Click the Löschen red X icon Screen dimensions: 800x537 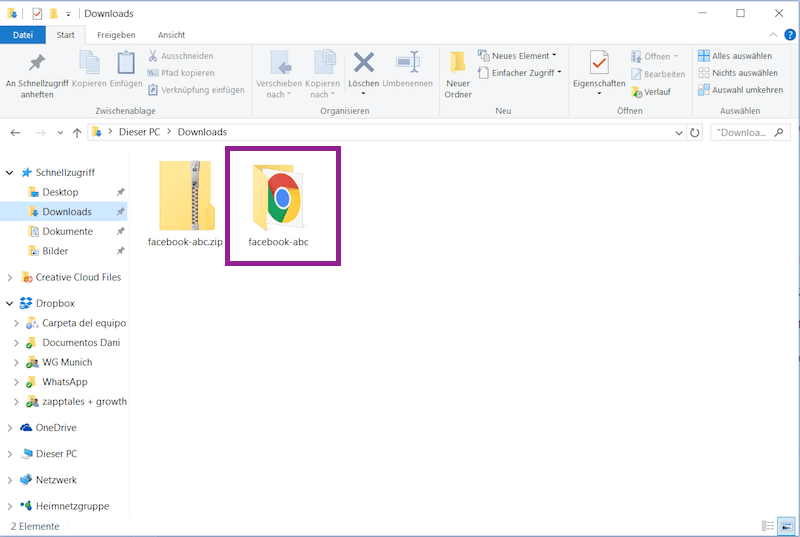[363, 64]
